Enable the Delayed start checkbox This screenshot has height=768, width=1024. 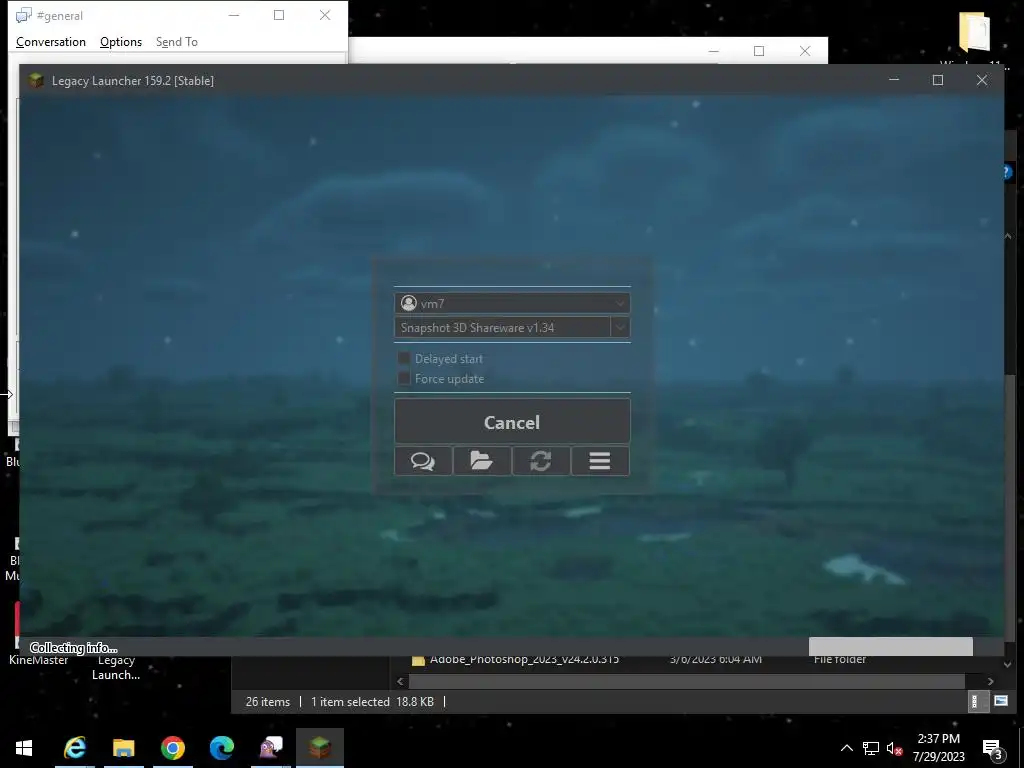[x=404, y=359]
